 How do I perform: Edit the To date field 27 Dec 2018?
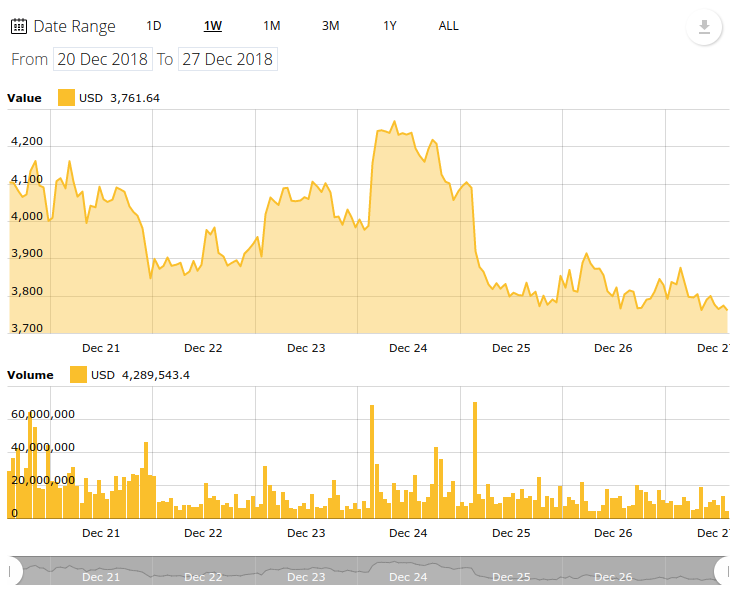(x=227, y=59)
